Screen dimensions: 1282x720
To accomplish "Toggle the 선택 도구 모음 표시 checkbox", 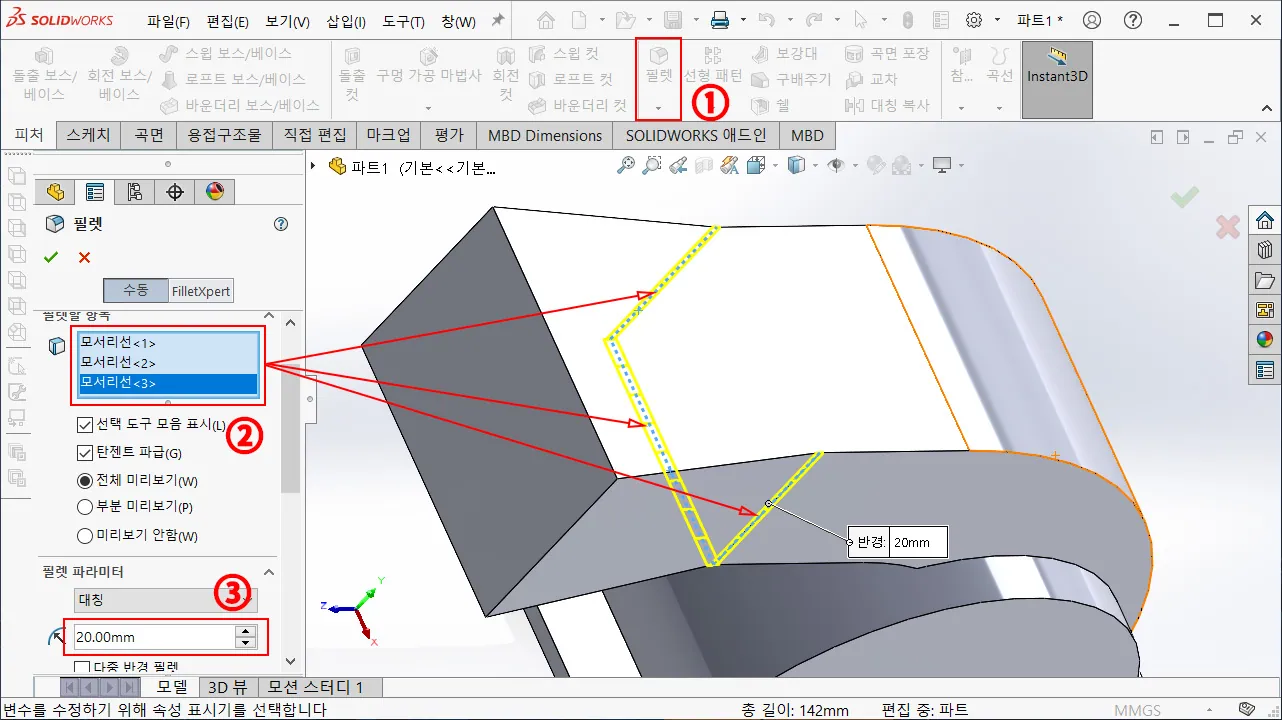I will [85, 424].
